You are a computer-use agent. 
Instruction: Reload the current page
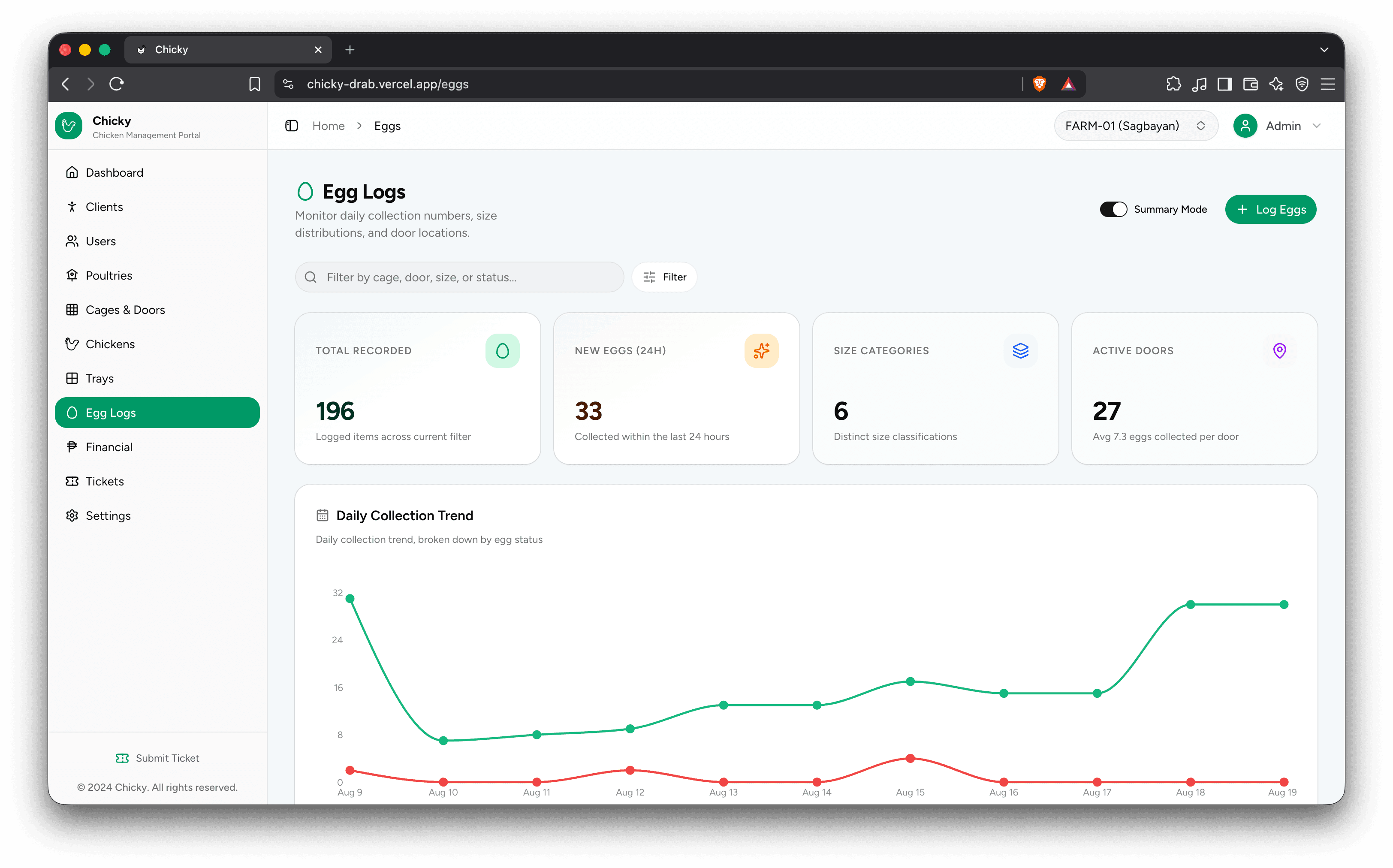tap(117, 84)
